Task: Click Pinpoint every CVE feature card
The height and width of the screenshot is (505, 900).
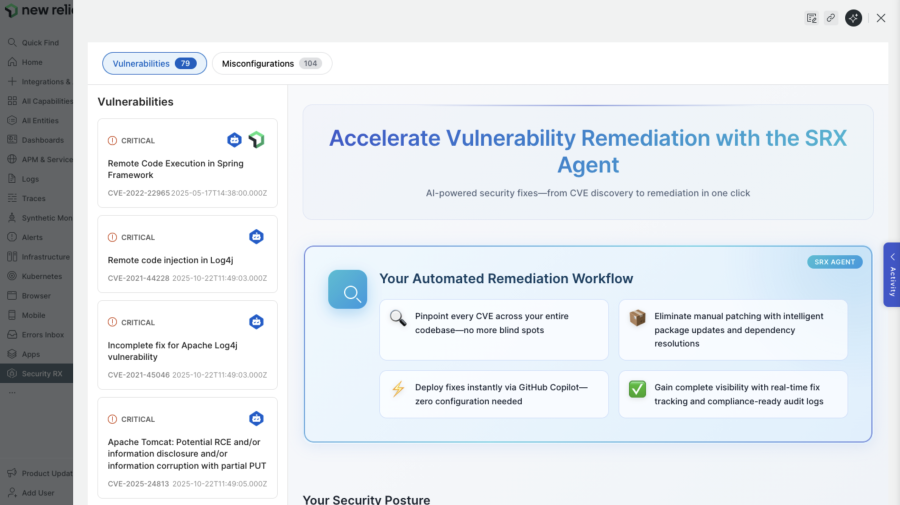Action: 494,330
